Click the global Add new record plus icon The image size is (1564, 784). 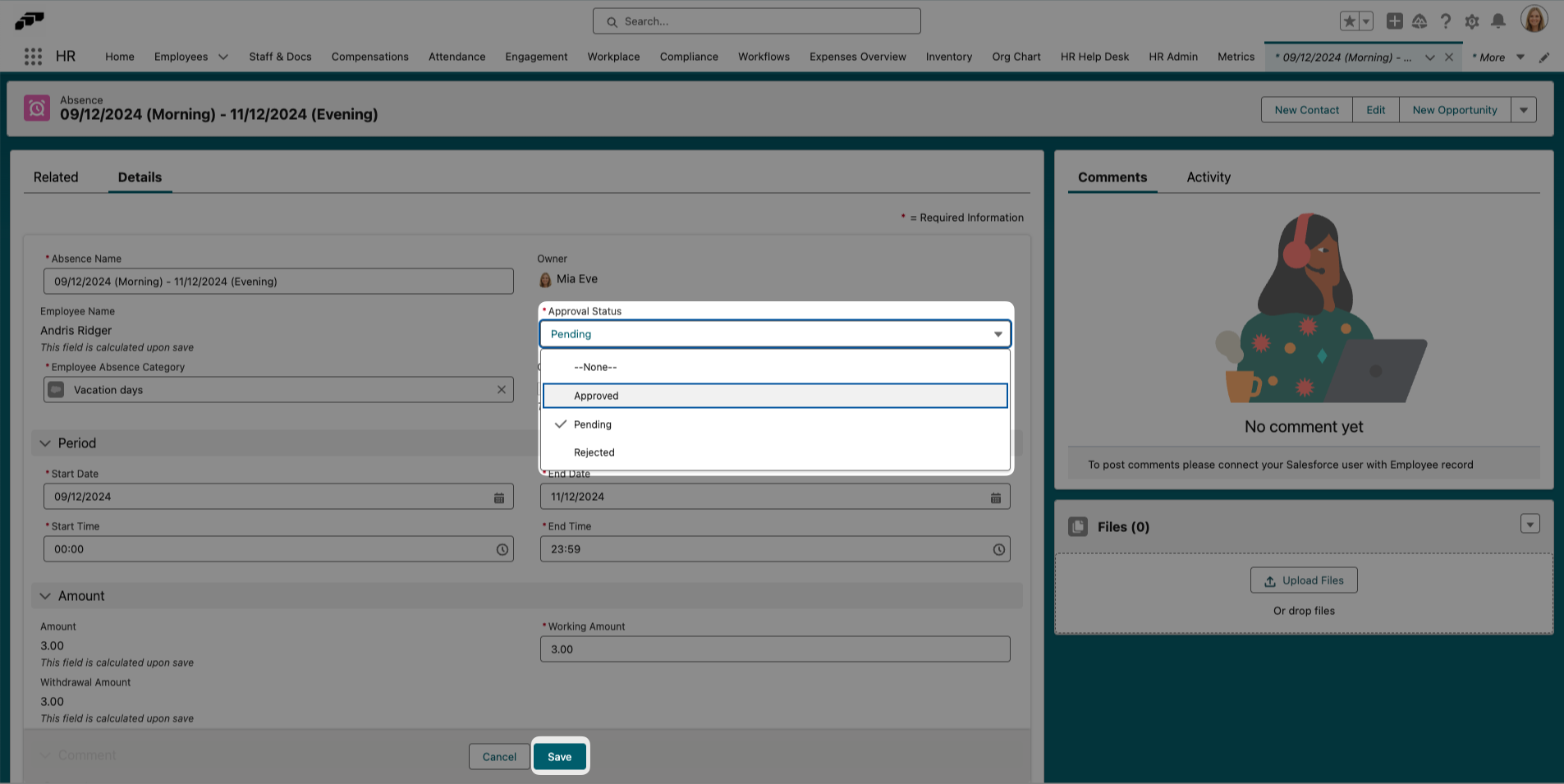click(1393, 21)
